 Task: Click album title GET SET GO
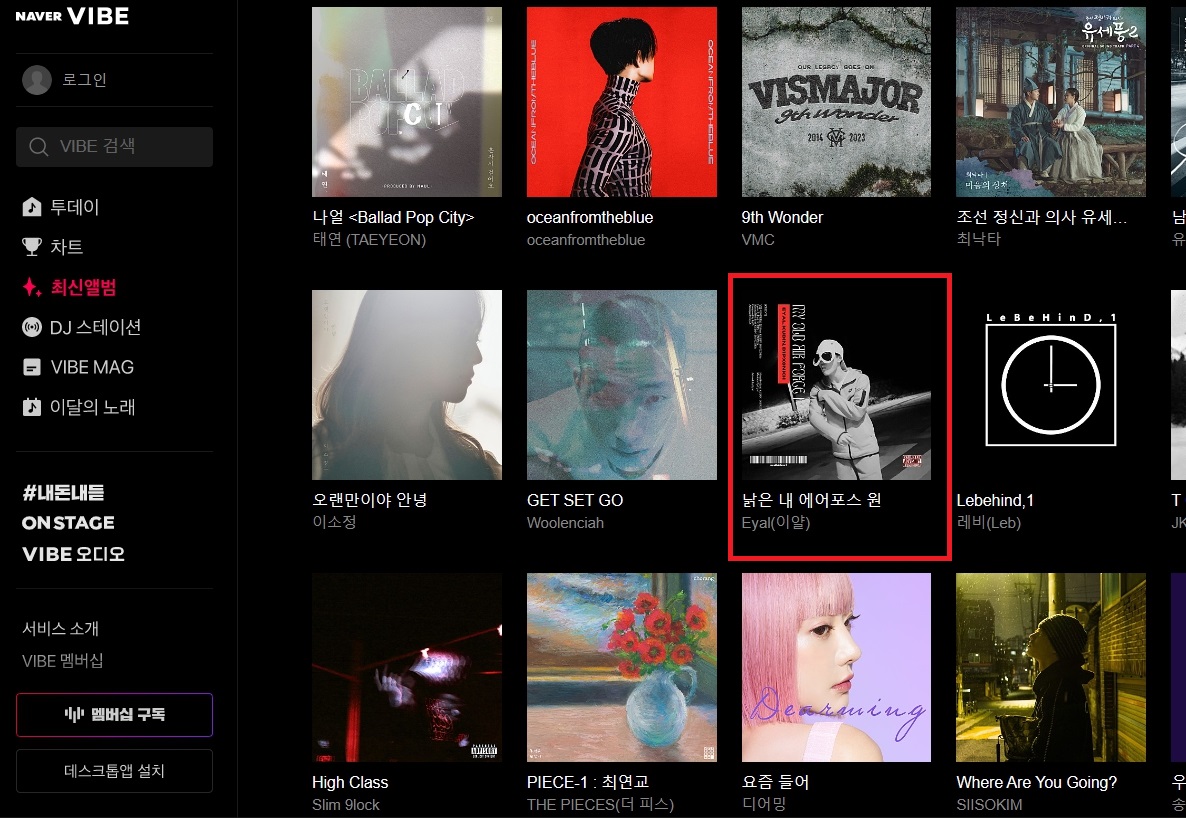(575, 500)
